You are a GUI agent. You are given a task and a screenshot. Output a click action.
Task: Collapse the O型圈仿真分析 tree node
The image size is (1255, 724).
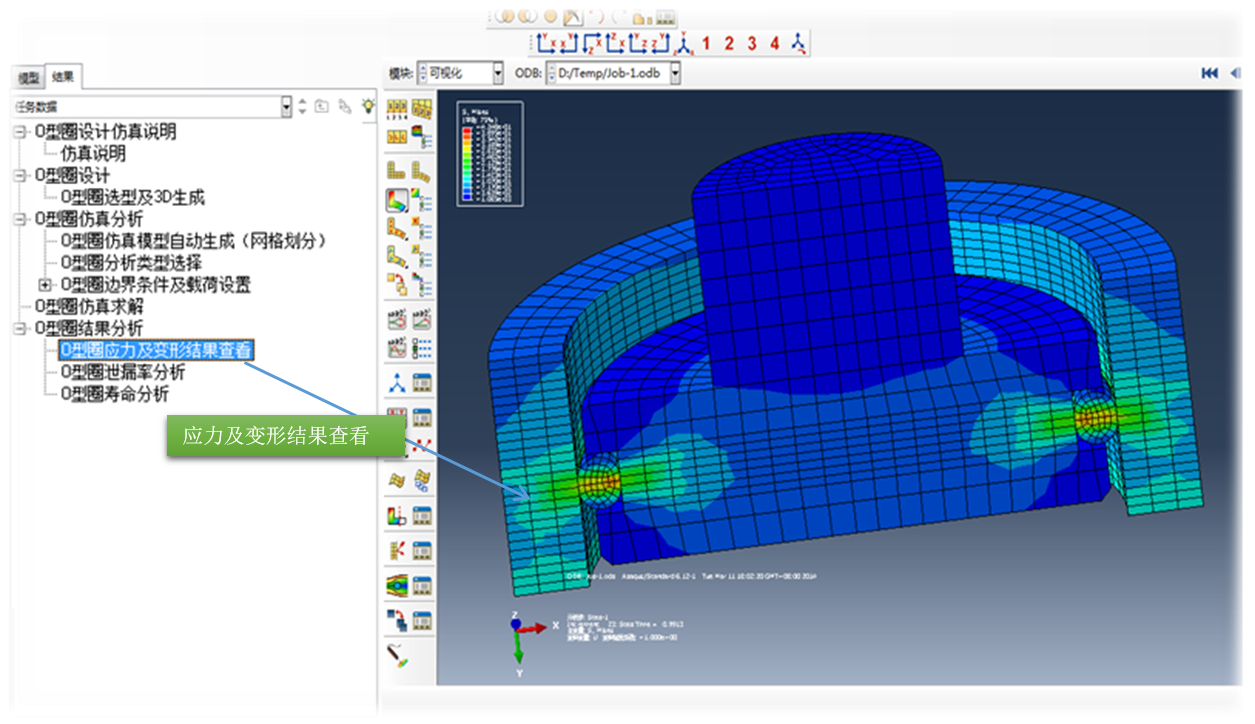[x=18, y=219]
